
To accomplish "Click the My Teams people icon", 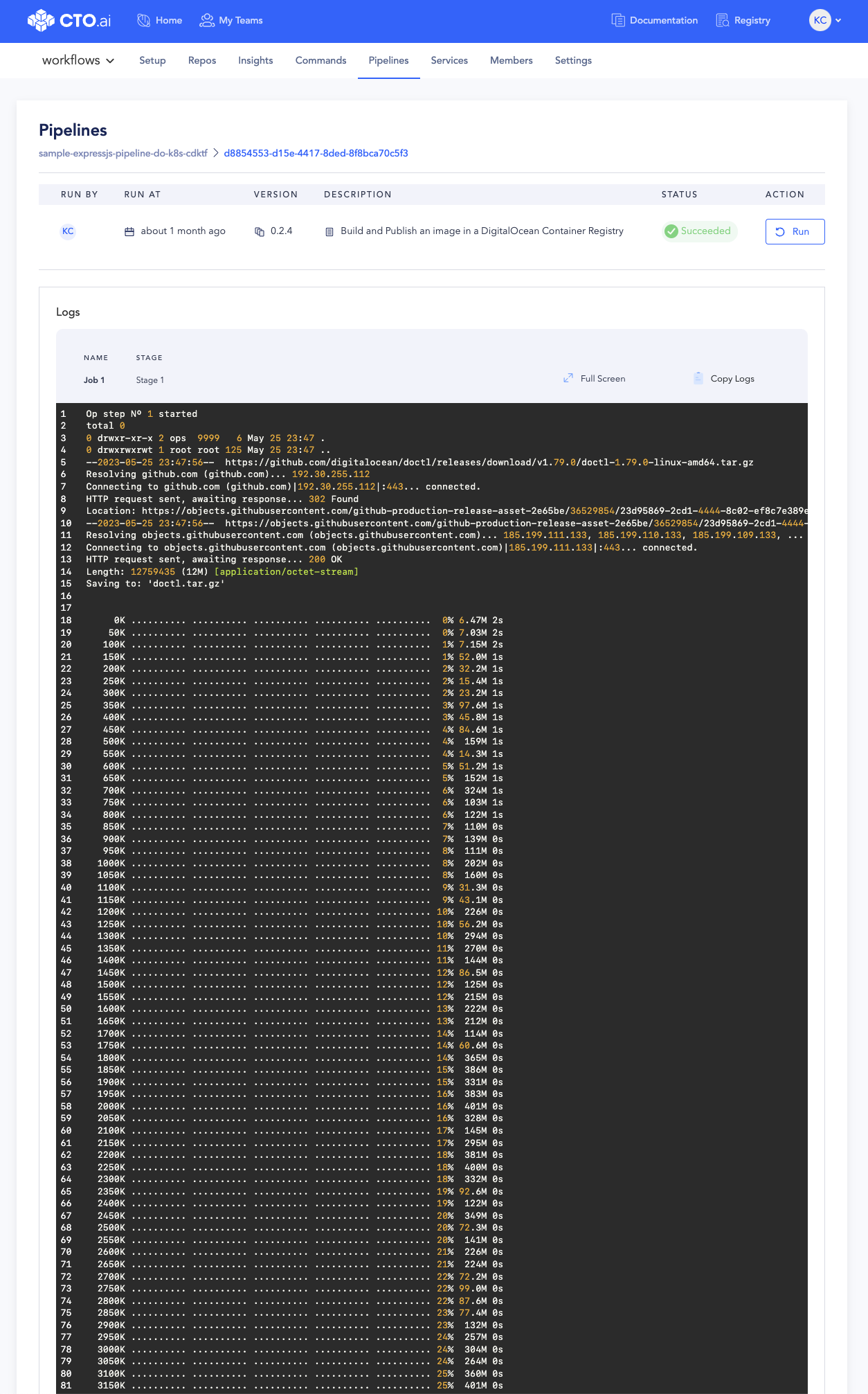I will [206, 21].
